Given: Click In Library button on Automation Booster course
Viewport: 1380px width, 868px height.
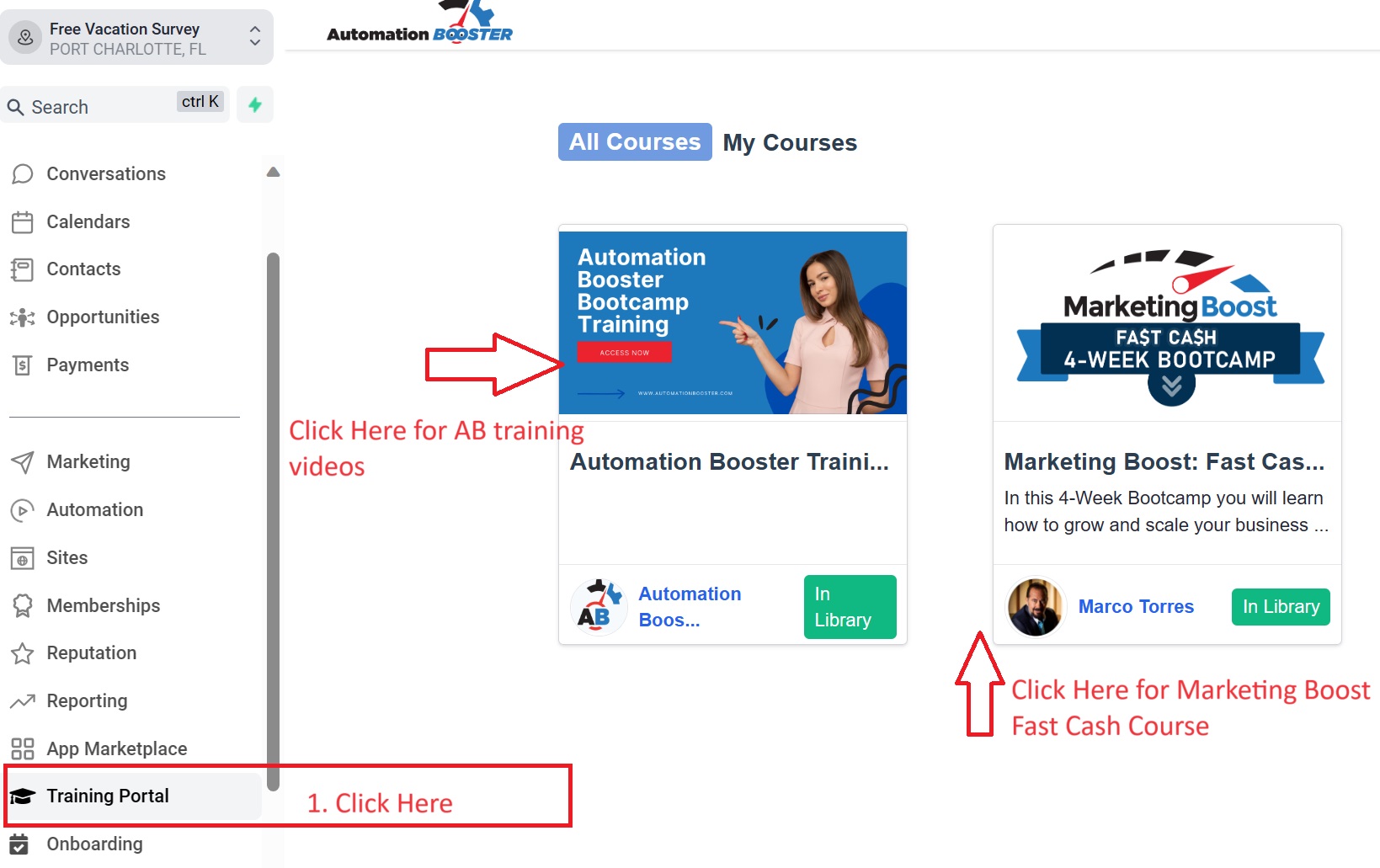Looking at the screenshot, I should pos(850,607).
